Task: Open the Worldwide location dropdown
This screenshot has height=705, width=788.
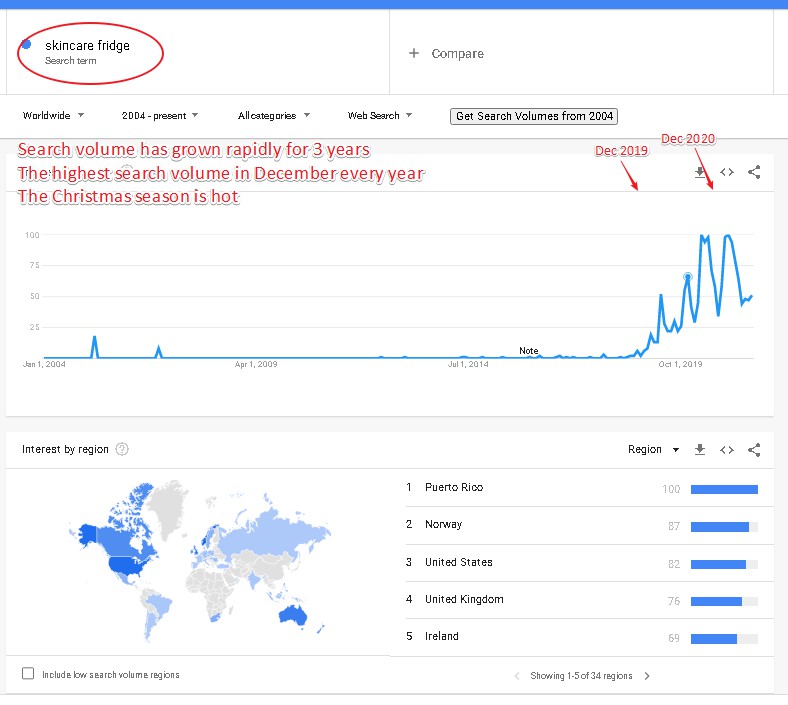Action: pyautogui.click(x=53, y=116)
